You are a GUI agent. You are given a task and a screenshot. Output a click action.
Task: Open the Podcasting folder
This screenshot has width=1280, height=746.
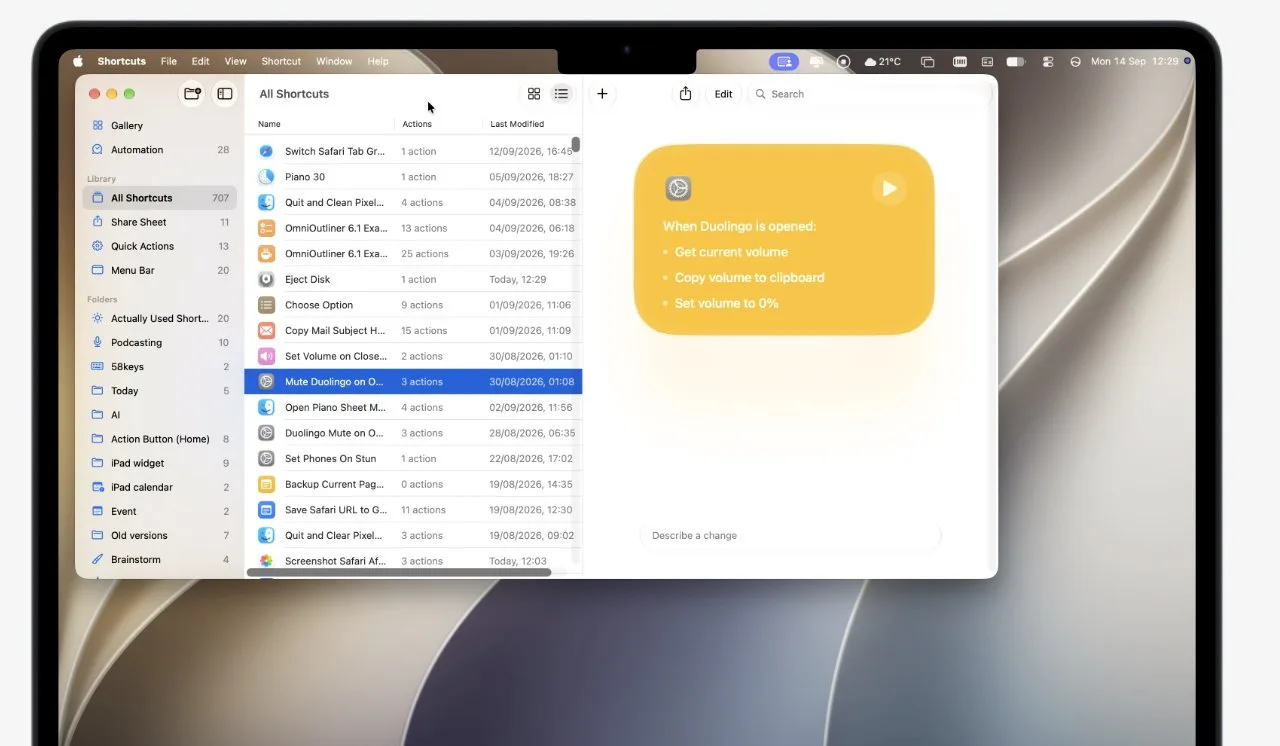point(160,343)
